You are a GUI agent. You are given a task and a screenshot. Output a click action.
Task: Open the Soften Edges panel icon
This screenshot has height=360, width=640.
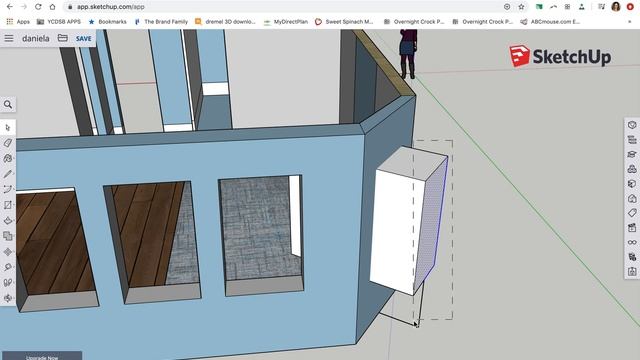(632, 257)
